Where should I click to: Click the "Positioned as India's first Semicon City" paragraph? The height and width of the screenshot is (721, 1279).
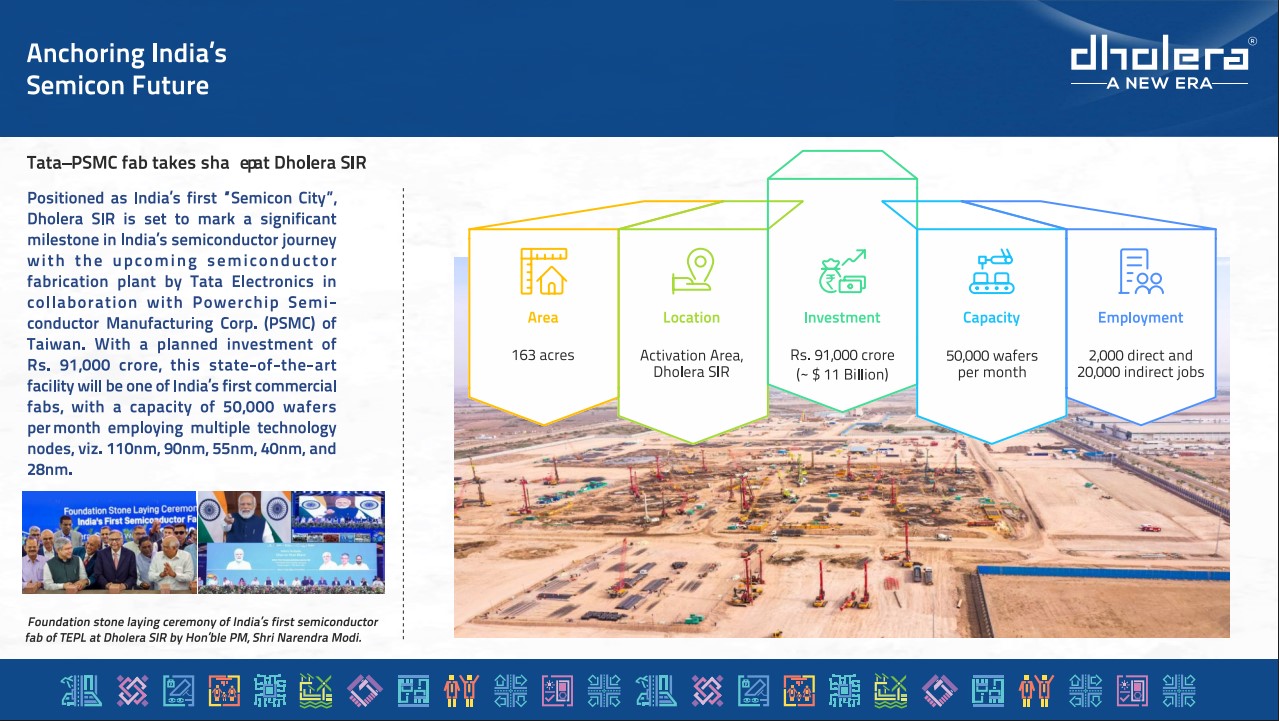click(x=182, y=333)
